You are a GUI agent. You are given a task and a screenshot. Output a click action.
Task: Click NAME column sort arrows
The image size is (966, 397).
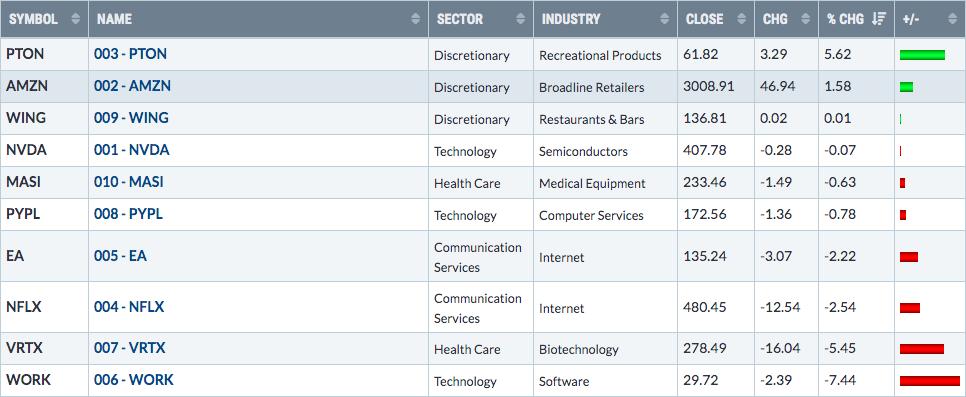tap(415, 19)
